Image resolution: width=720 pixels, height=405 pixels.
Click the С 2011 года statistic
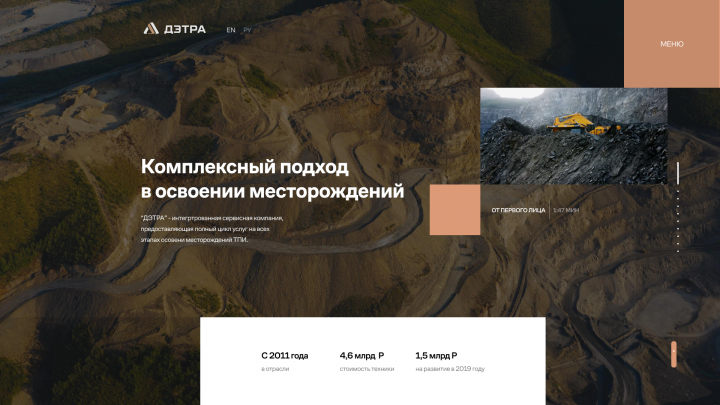point(285,355)
